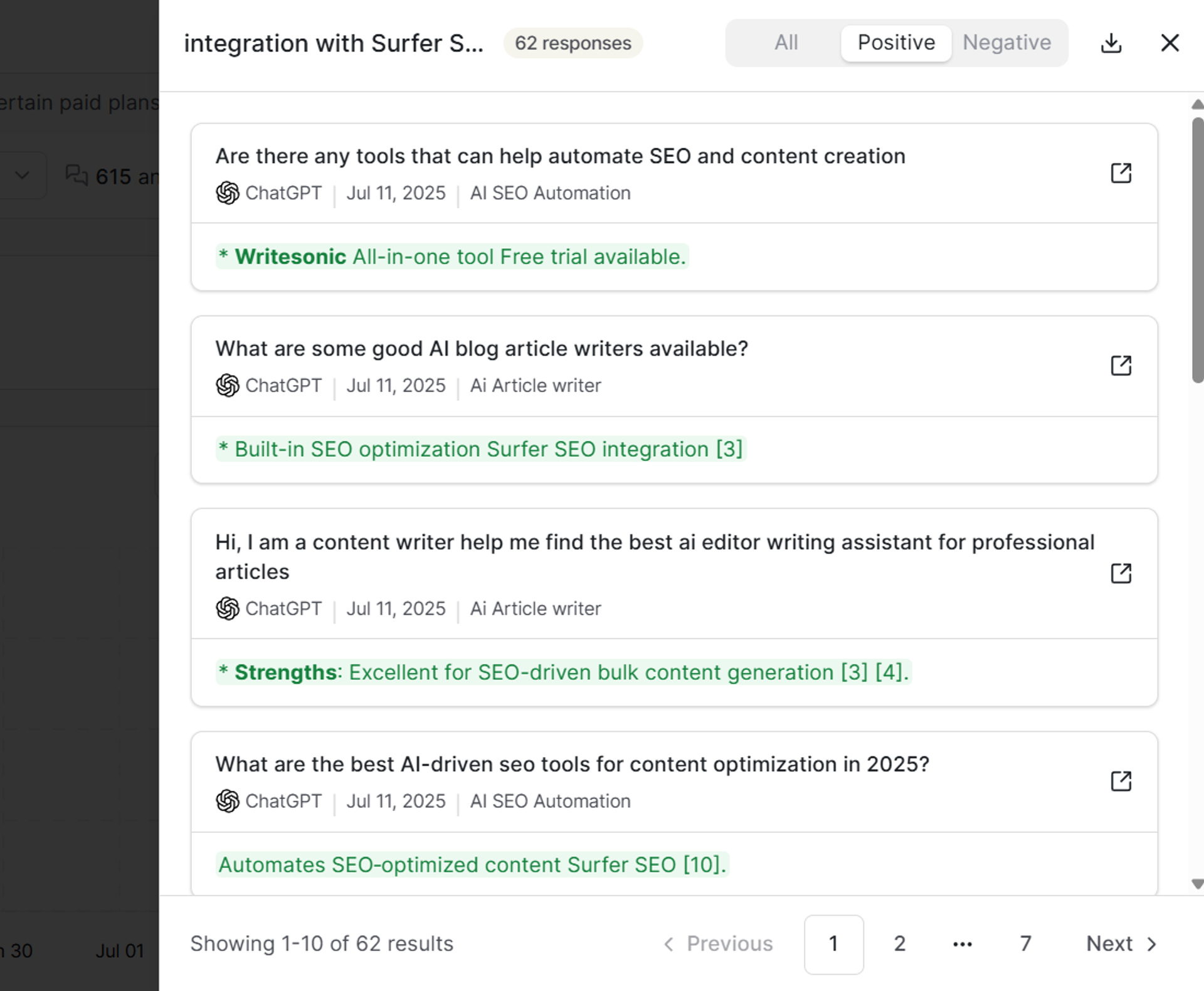Click ChatGPT logo on 'AI-driven seo tools' card
1204x991 pixels.
(228, 801)
